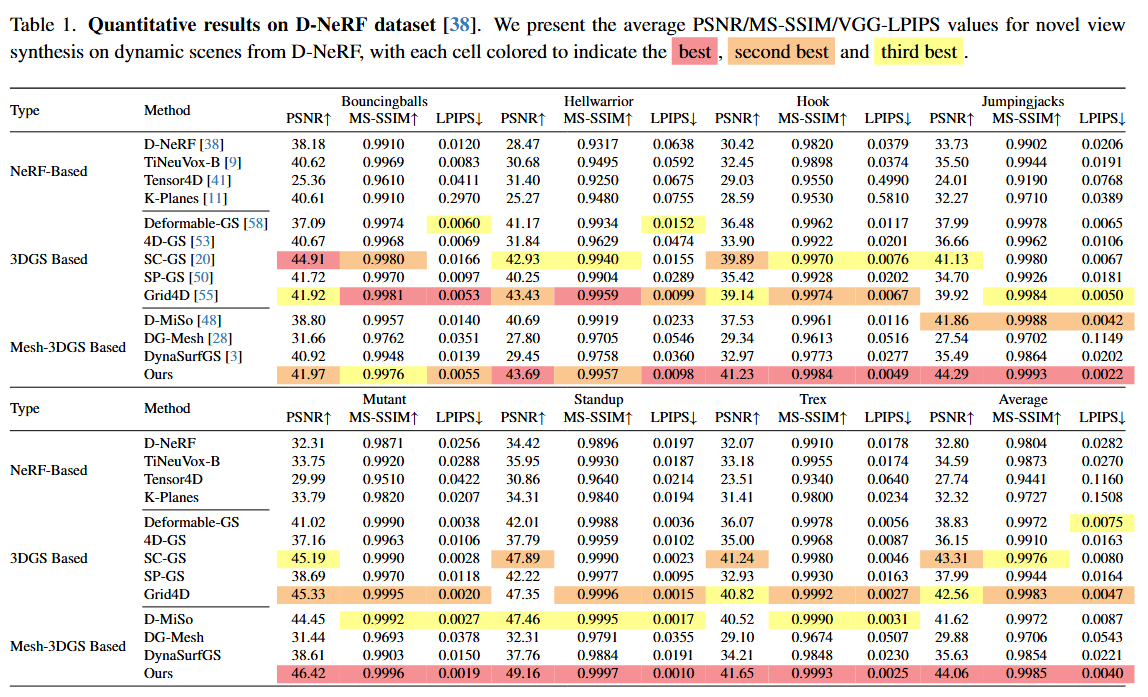Screen dimensions: 1148x697
Task: Open citation [9] beside TiNeuVox-B
Action: click(x=232, y=162)
